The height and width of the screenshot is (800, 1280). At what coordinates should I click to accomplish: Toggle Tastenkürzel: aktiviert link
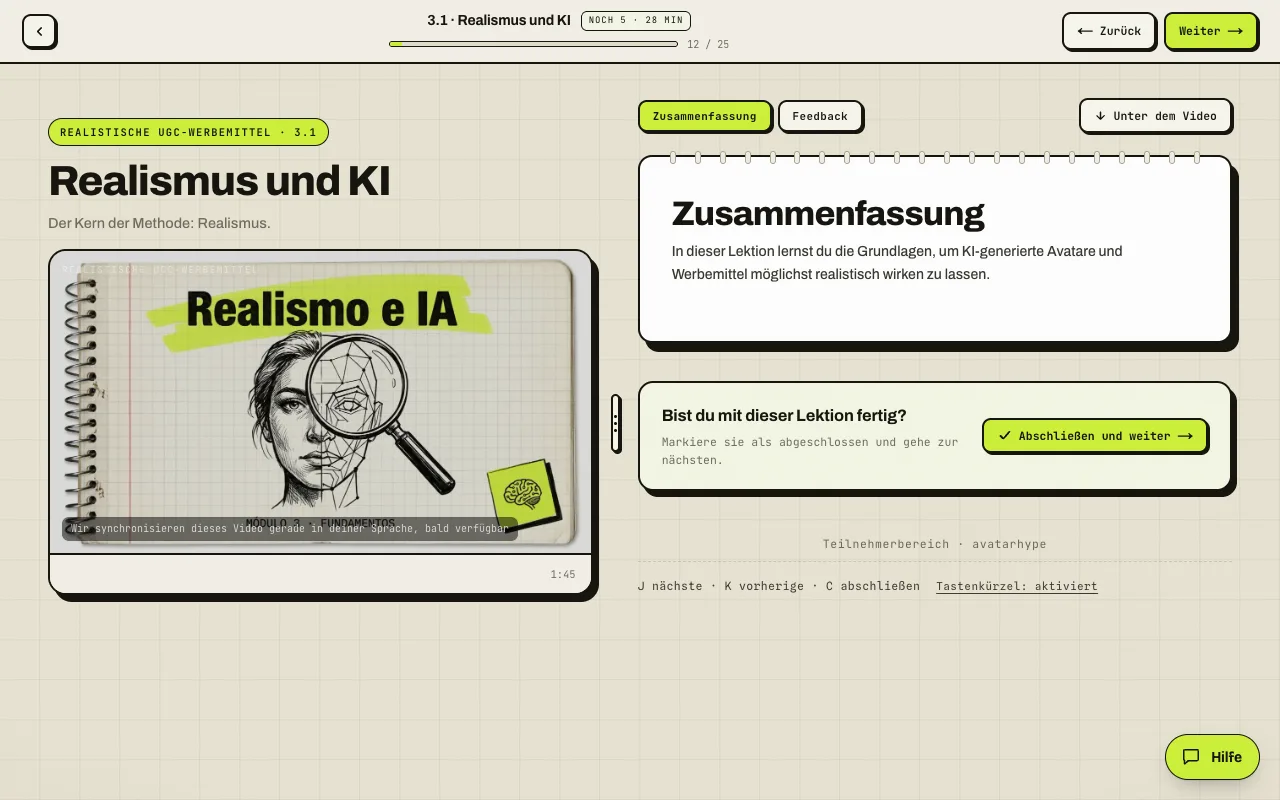[x=1017, y=586]
